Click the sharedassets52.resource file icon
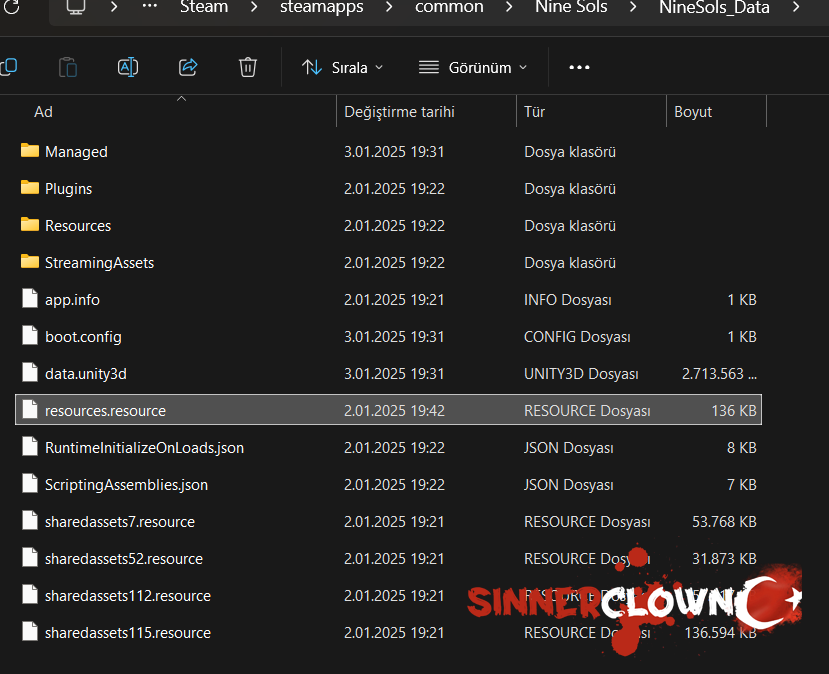Viewport: 829px width, 674px height. coord(30,558)
